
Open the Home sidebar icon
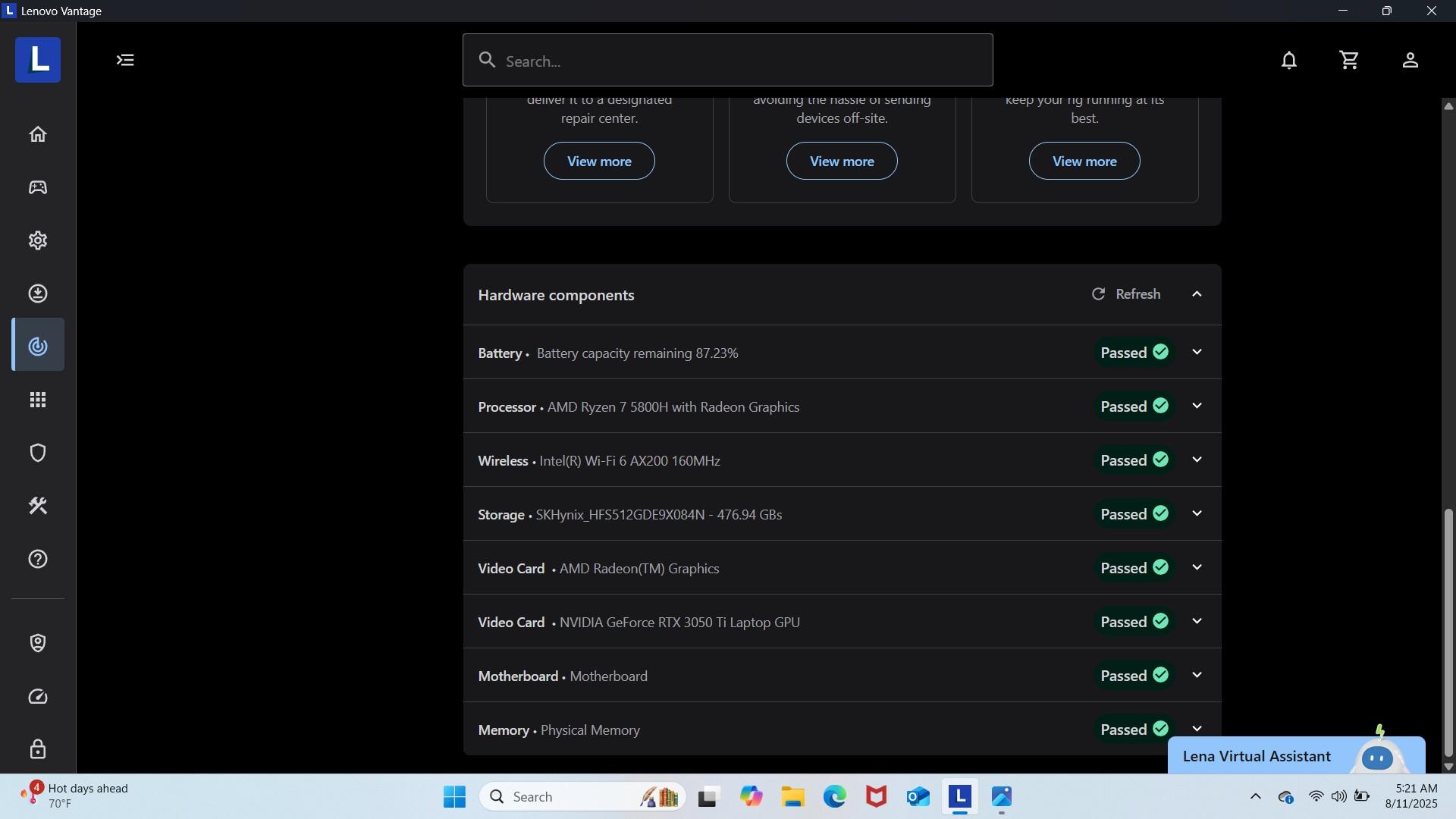38,134
